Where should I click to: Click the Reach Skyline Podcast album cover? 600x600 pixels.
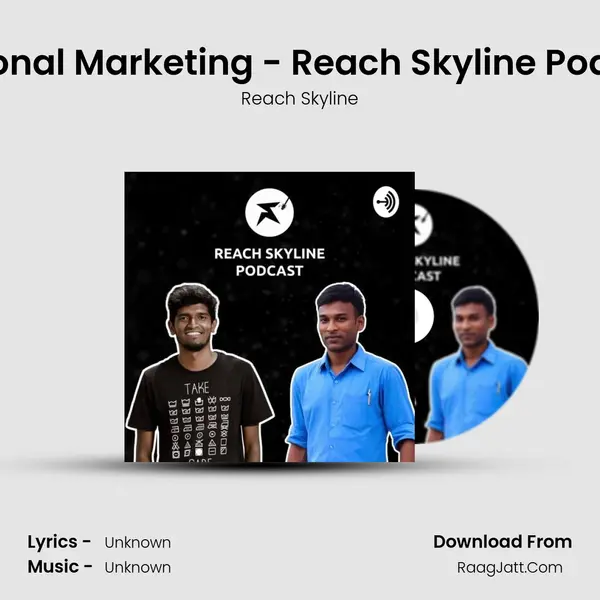pos(269,317)
